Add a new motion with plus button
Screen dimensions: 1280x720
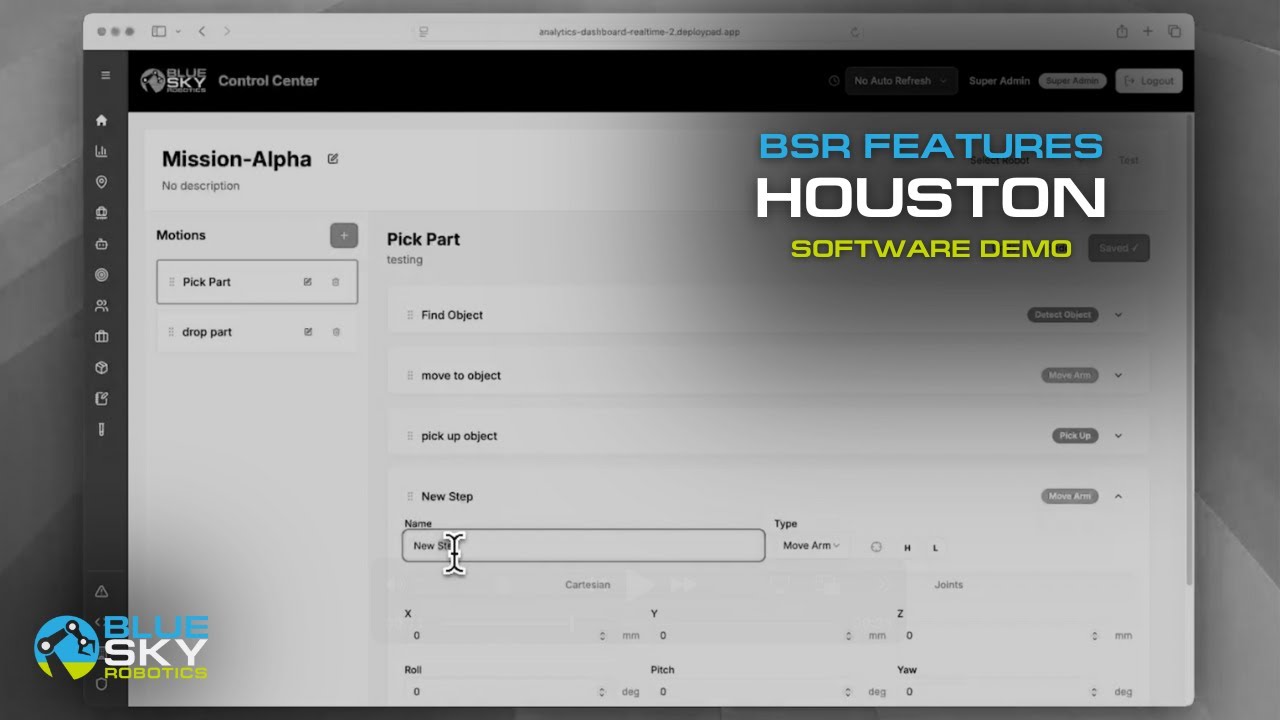344,236
